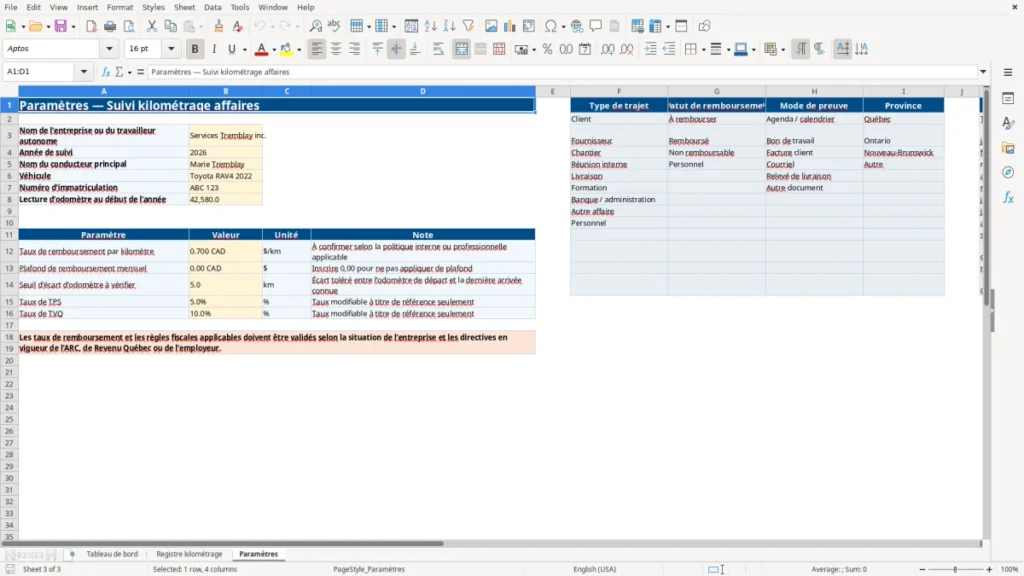
Task: Toggle Wrap Text for the selected cells
Action: tap(438, 49)
